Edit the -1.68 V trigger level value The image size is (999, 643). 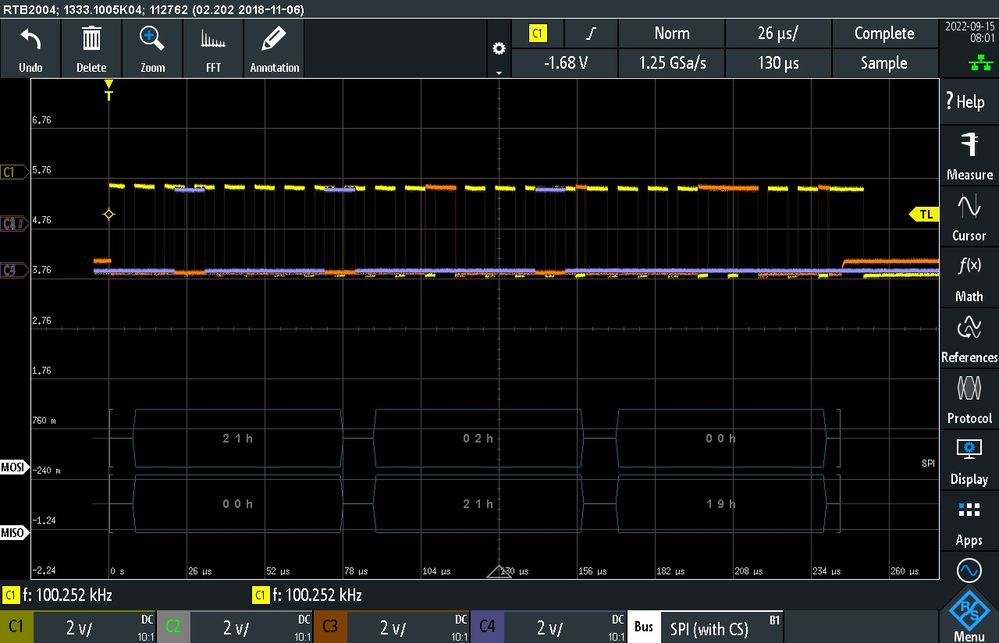click(x=564, y=62)
